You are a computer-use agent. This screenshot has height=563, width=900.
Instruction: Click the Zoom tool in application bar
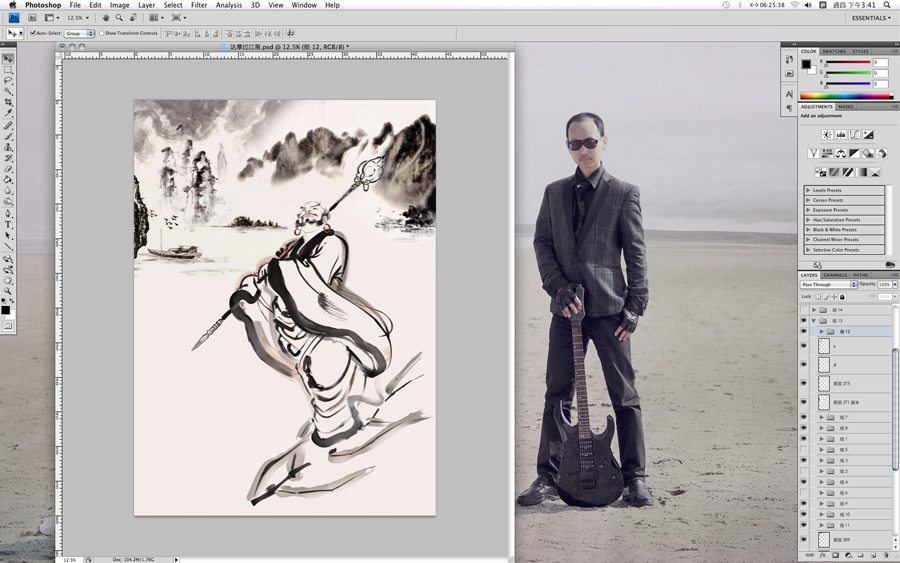click(119, 18)
